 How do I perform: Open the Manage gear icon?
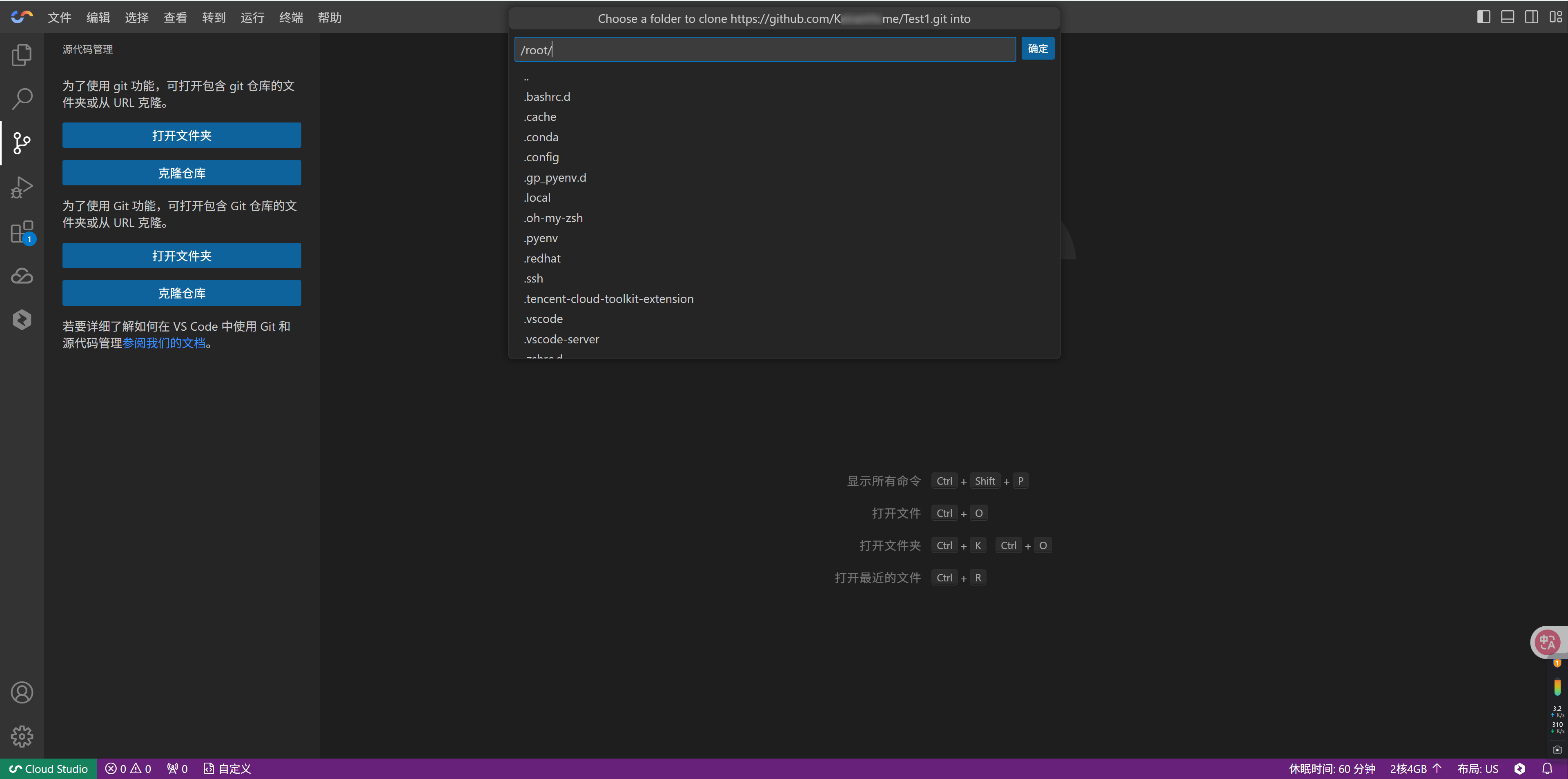click(x=22, y=737)
